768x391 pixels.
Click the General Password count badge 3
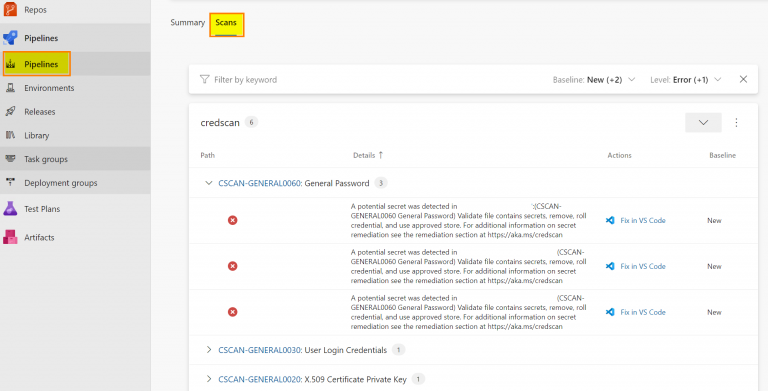381,183
